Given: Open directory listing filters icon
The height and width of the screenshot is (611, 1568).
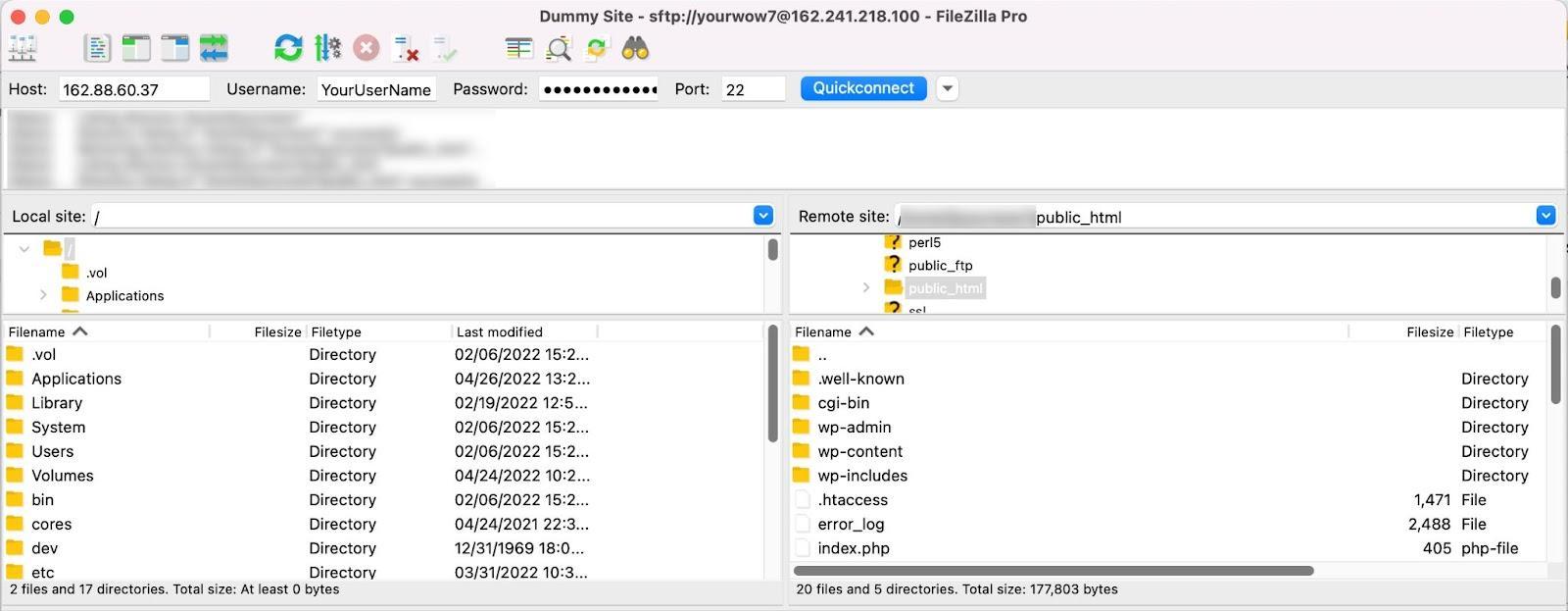Looking at the screenshot, I should [519, 48].
